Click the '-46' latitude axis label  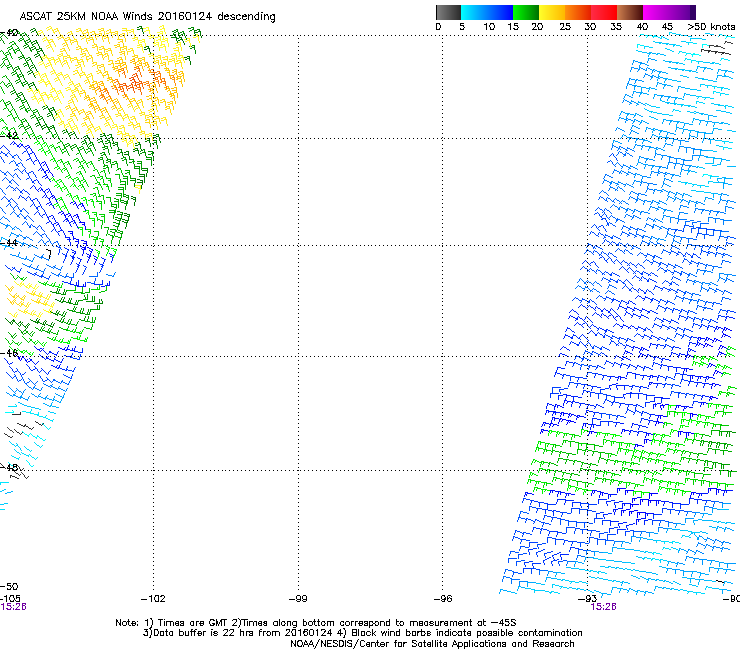9,353
